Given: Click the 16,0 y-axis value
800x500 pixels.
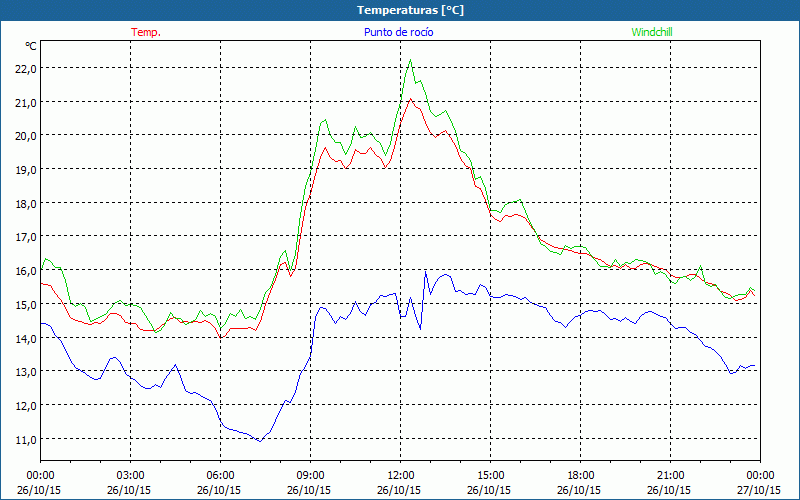Looking at the screenshot, I should click(x=26, y=271).
